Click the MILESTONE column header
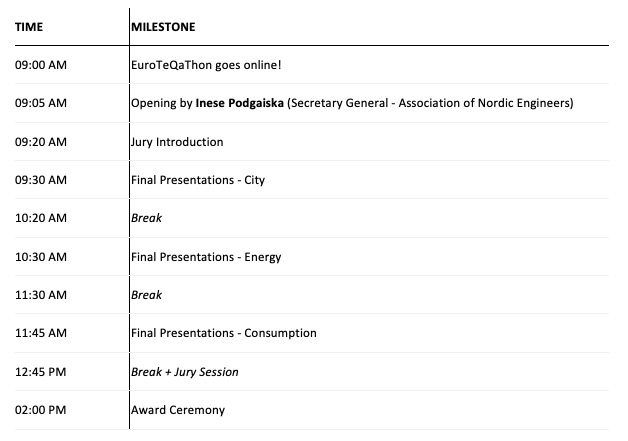Screen dimensions: 628x441 point(163,26)
